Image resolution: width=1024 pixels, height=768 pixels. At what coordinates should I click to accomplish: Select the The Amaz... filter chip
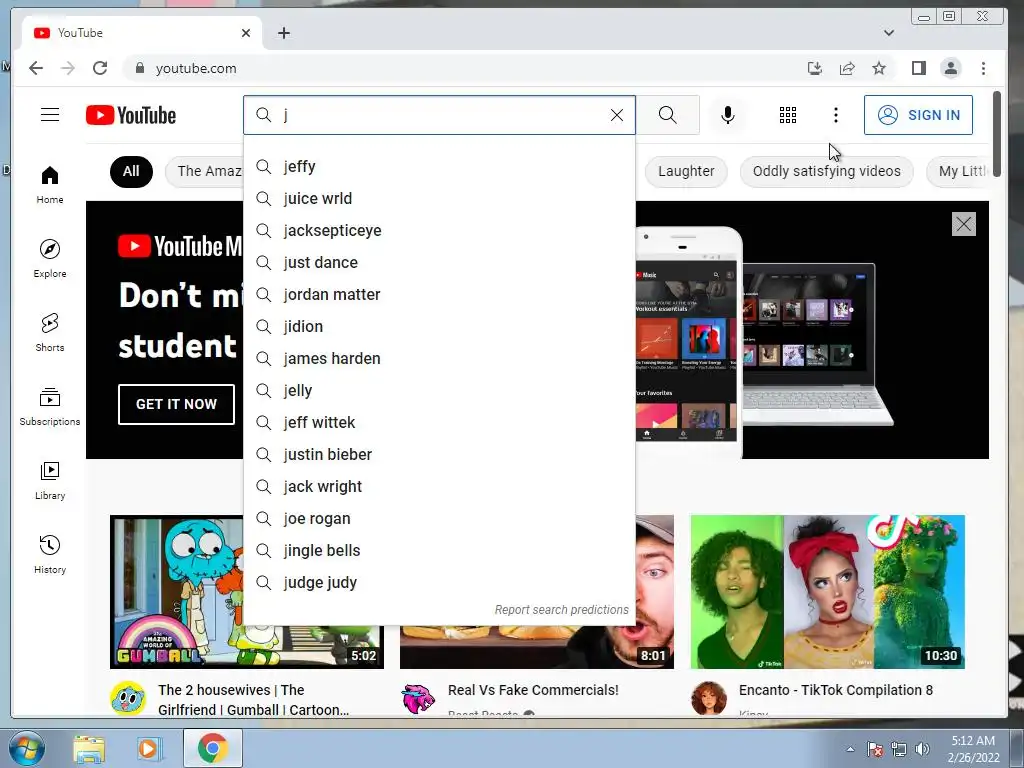pos(204,172)
